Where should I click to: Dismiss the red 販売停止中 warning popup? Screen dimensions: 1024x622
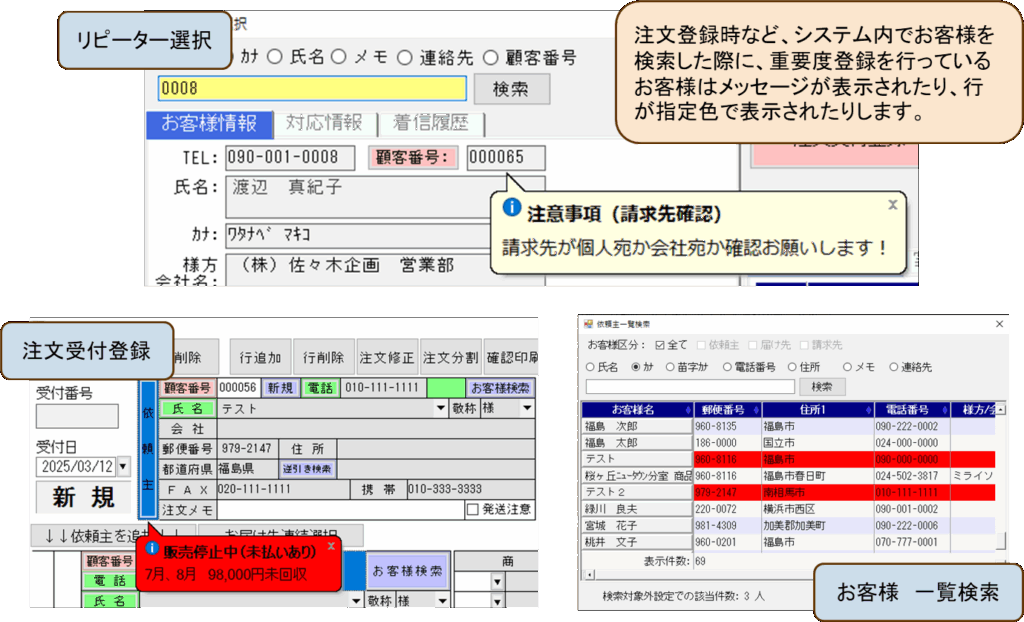pyautogui.click(x=331, y=547)
